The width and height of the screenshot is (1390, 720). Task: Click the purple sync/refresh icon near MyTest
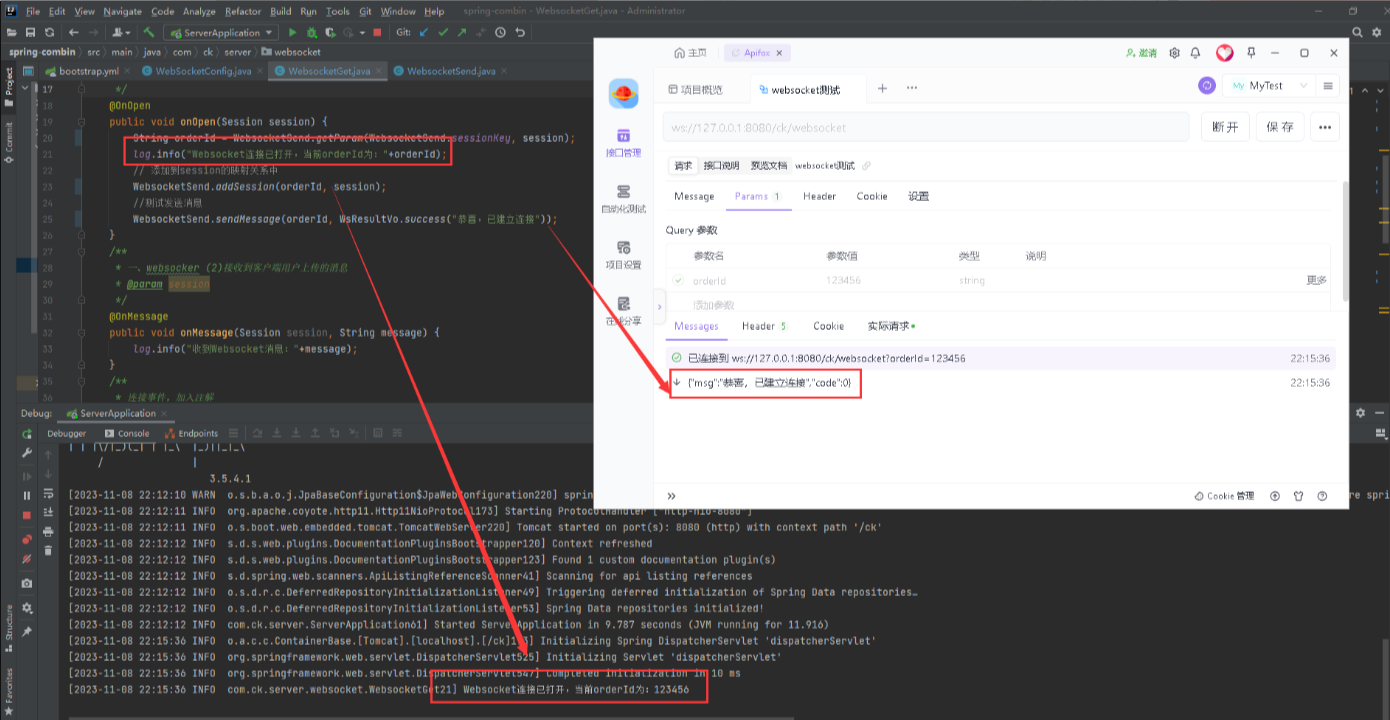pos(1207,86)
